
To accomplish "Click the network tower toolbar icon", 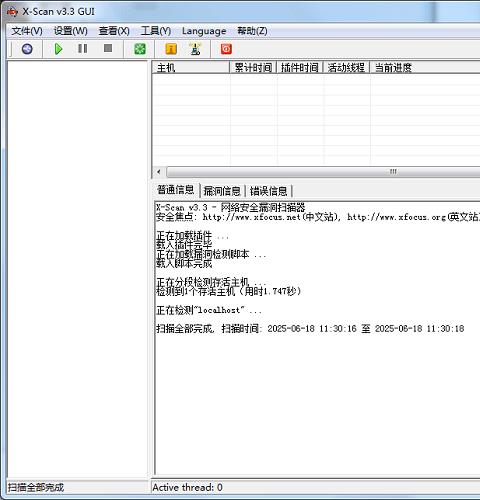I will tap(195, 49).
